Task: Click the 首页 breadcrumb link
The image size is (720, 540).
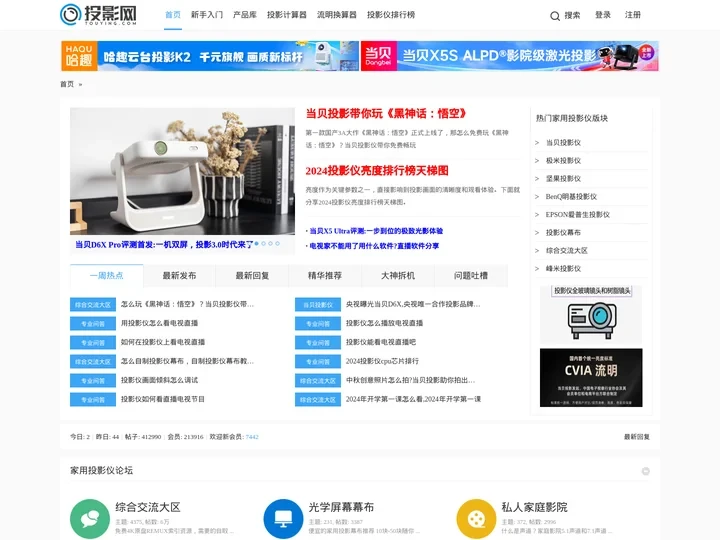Action: [67, 84]
